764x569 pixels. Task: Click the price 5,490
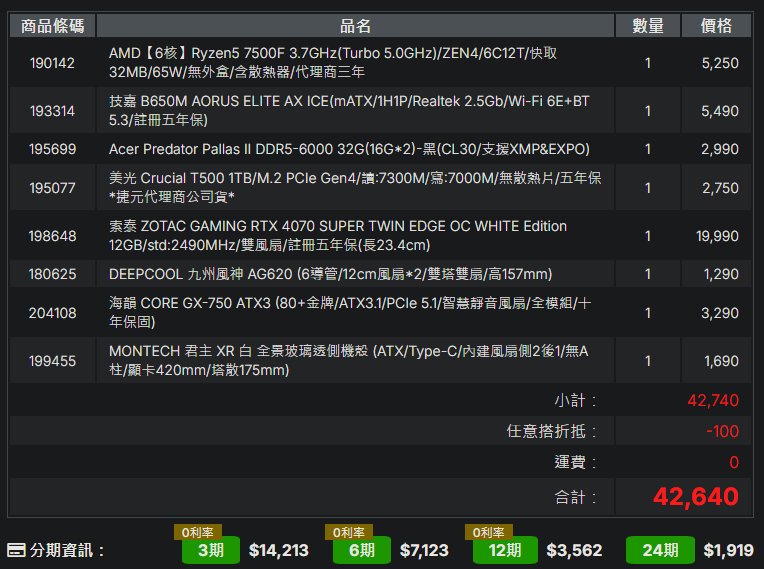tap(720, 111)
